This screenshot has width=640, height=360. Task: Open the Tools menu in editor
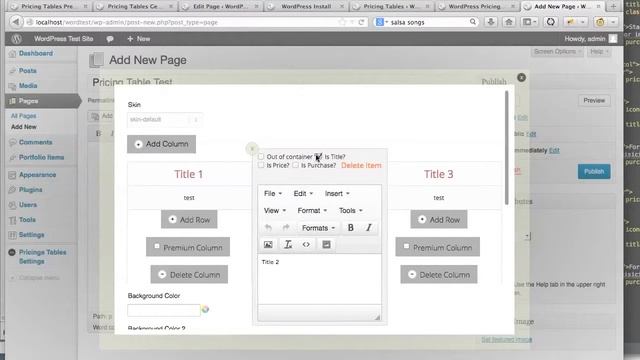click(351, 211)
